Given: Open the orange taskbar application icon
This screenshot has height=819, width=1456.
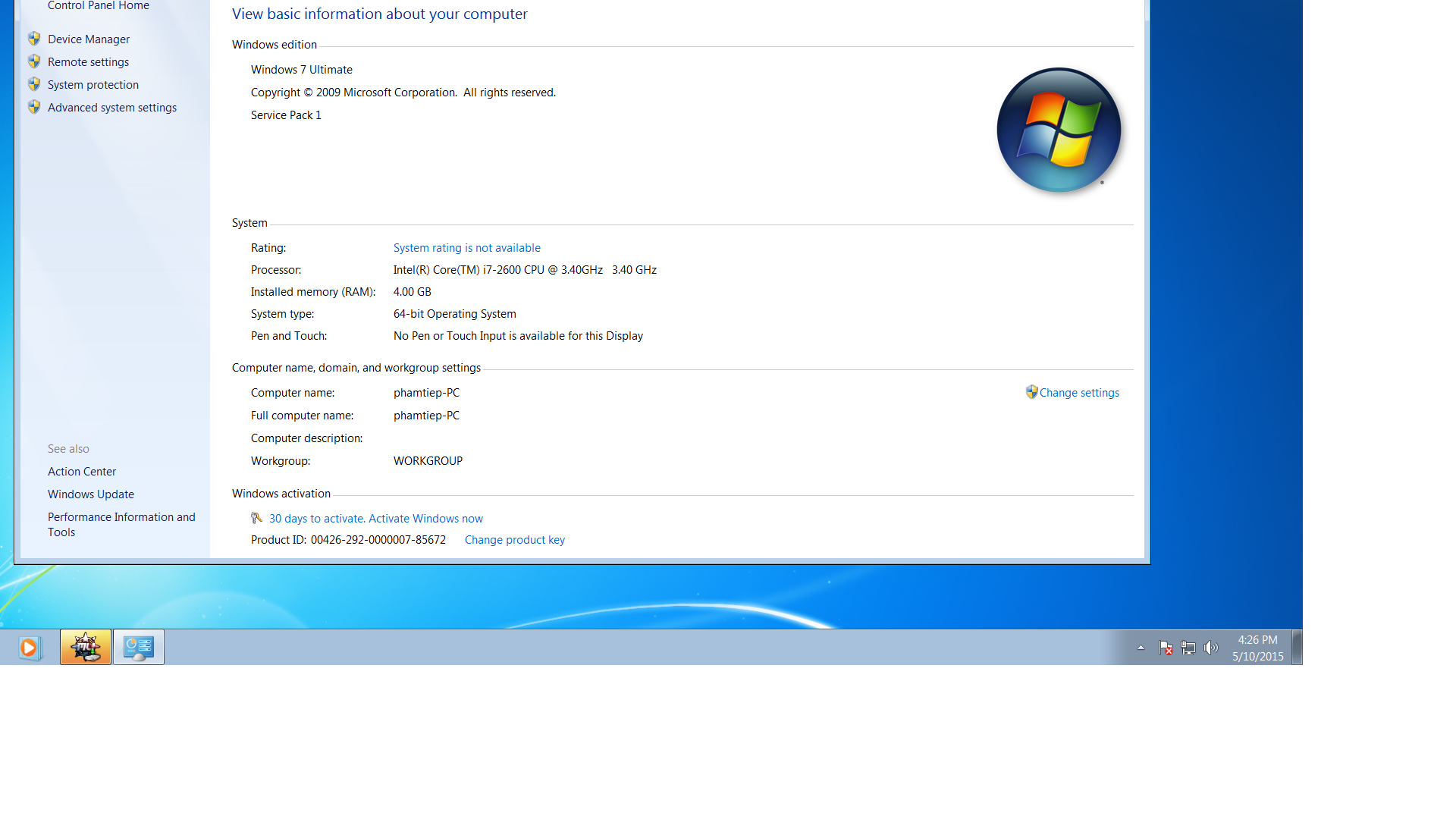Looking at the screenshot, I should (x=86, y=647).
